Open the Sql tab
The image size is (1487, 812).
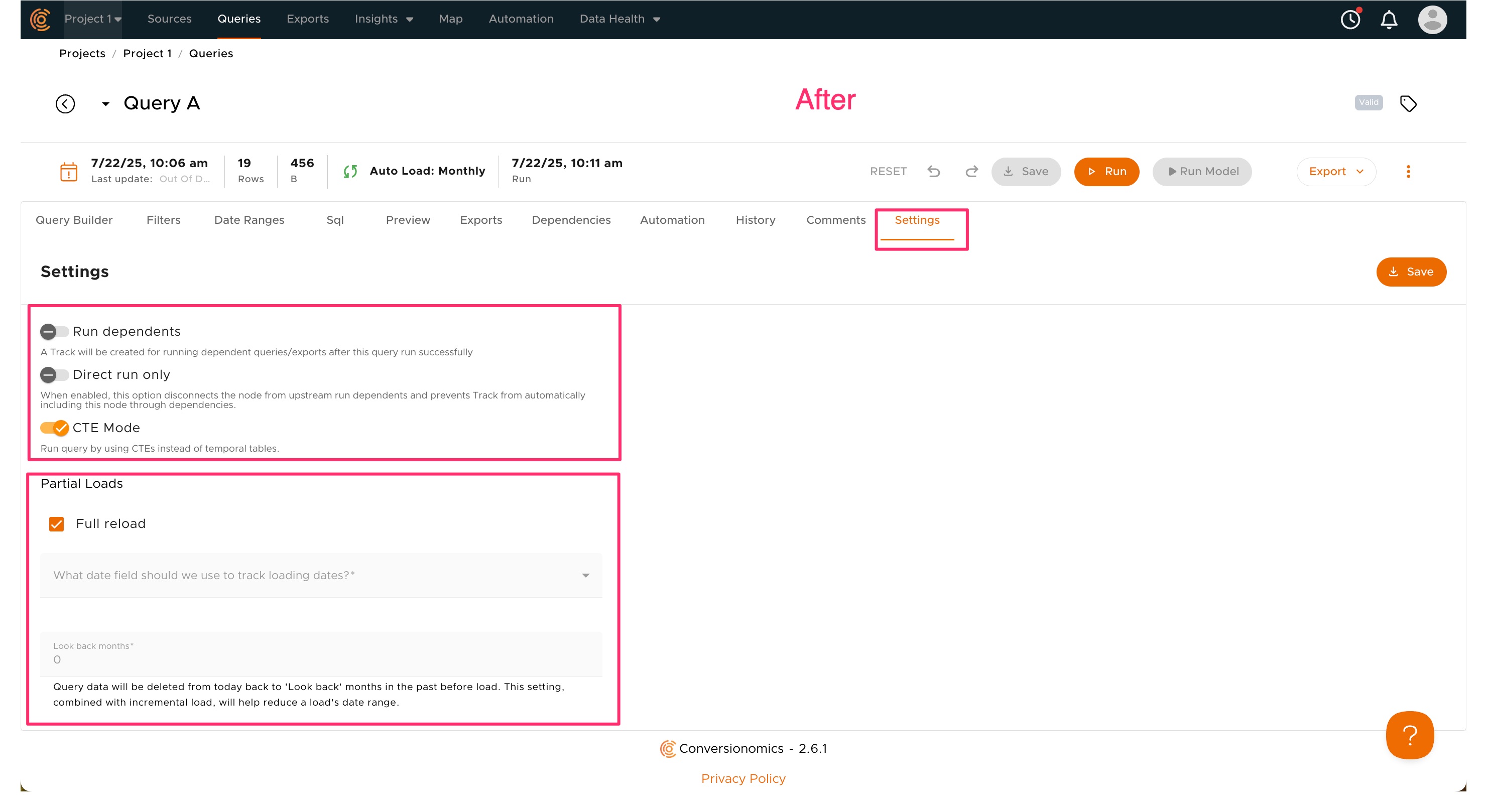[335, 220]
